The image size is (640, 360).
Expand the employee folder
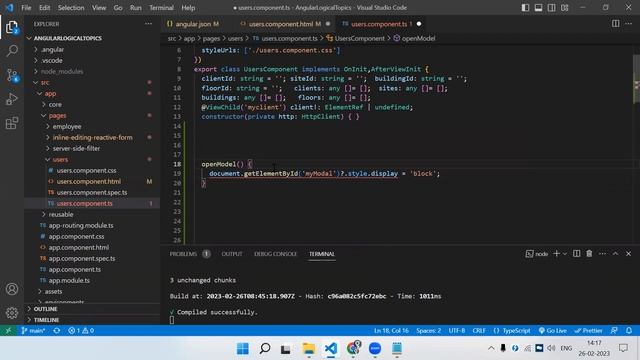pyautogui.click(x=67, y=127)
